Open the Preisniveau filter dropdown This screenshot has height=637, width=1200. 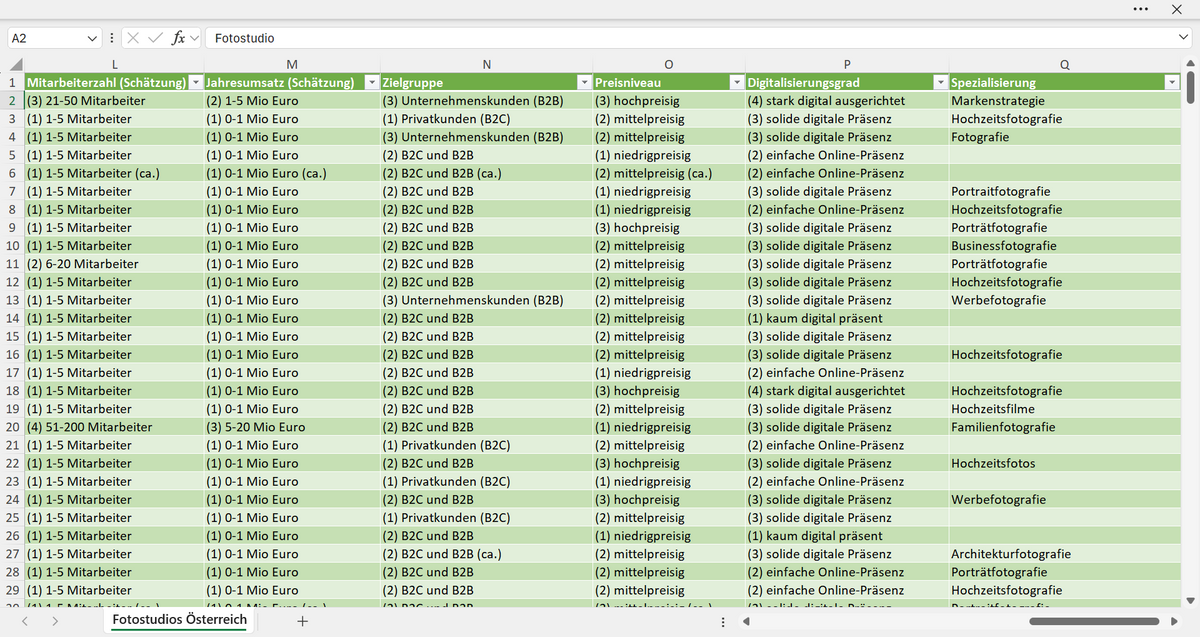[737, 82]
